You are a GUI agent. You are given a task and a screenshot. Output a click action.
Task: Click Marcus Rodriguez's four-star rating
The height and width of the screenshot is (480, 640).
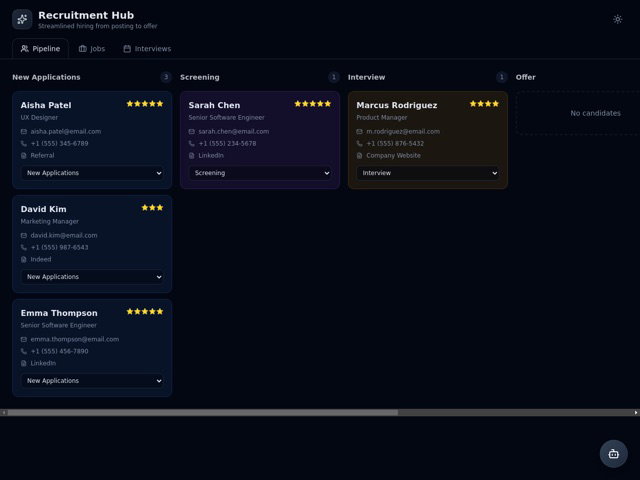[x=484, y=104]
